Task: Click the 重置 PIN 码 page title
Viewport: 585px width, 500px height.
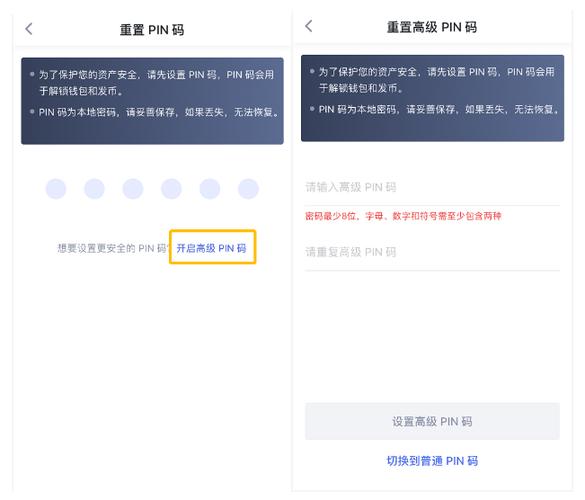Action: [x=152, y=29]
